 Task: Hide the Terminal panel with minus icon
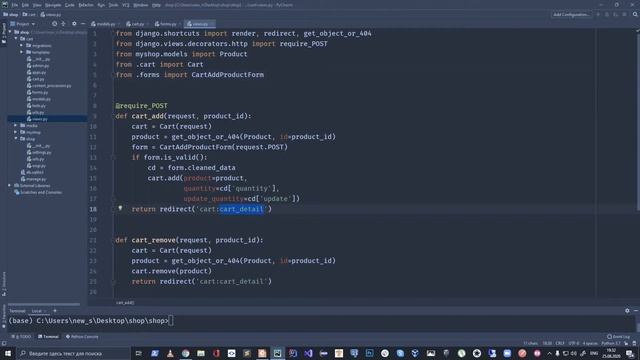point(636,311)
